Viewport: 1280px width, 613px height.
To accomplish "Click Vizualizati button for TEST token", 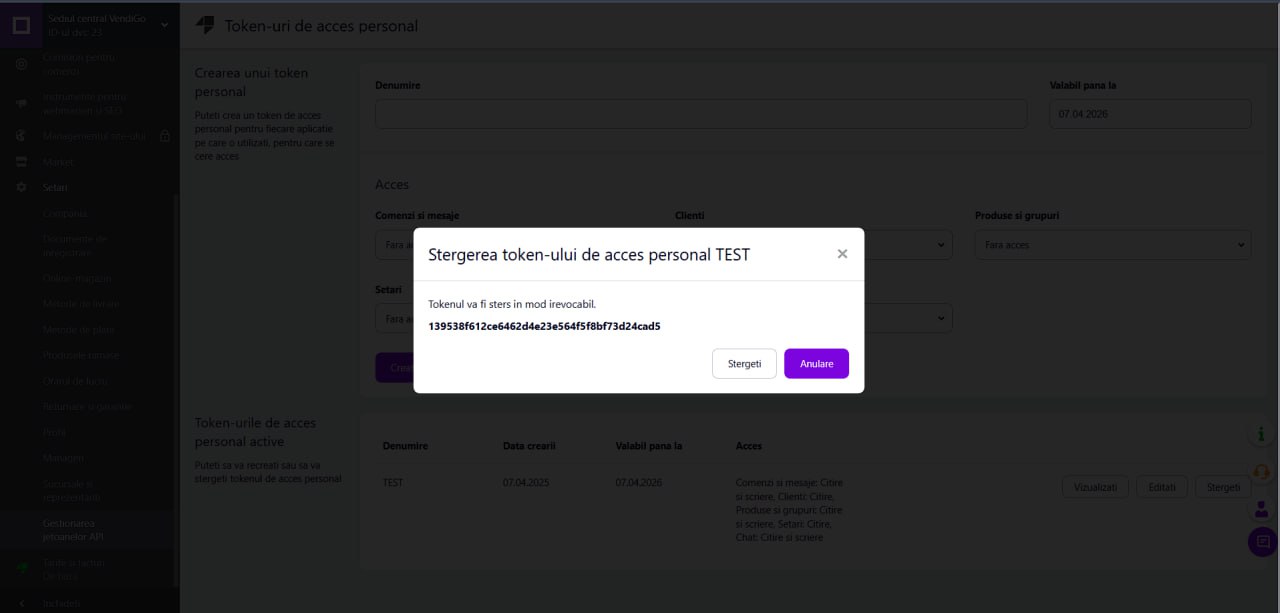I will pos(1095,487).
